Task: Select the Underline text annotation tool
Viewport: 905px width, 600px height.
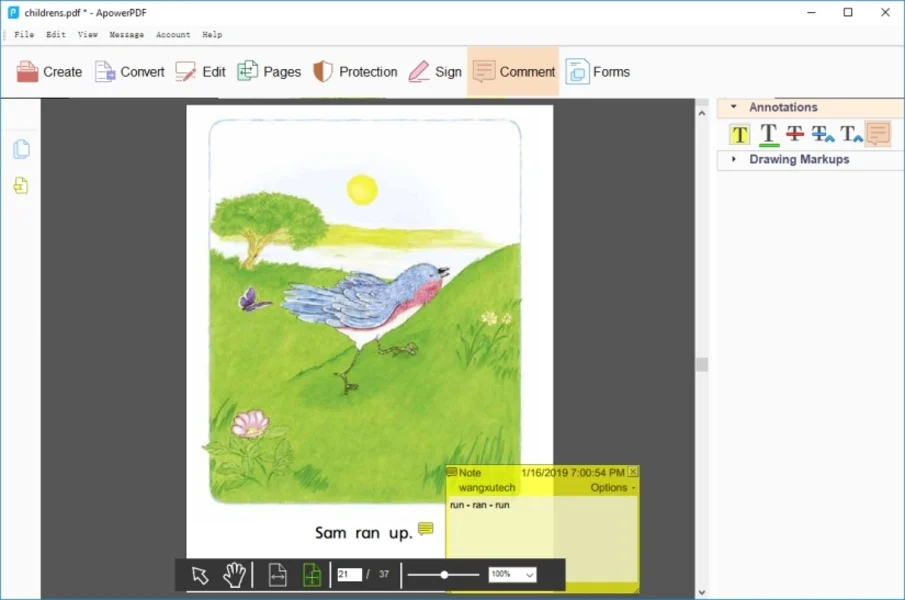Action: pos(768,134)
